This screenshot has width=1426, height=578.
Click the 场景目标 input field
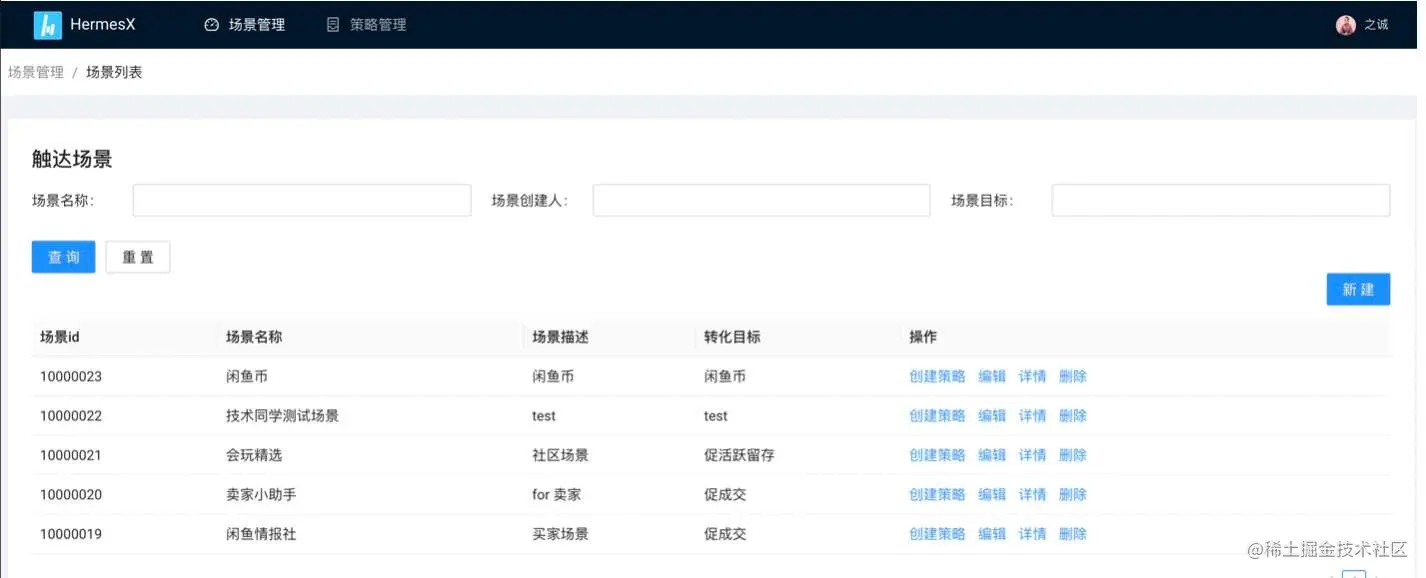pos(1219,200)
